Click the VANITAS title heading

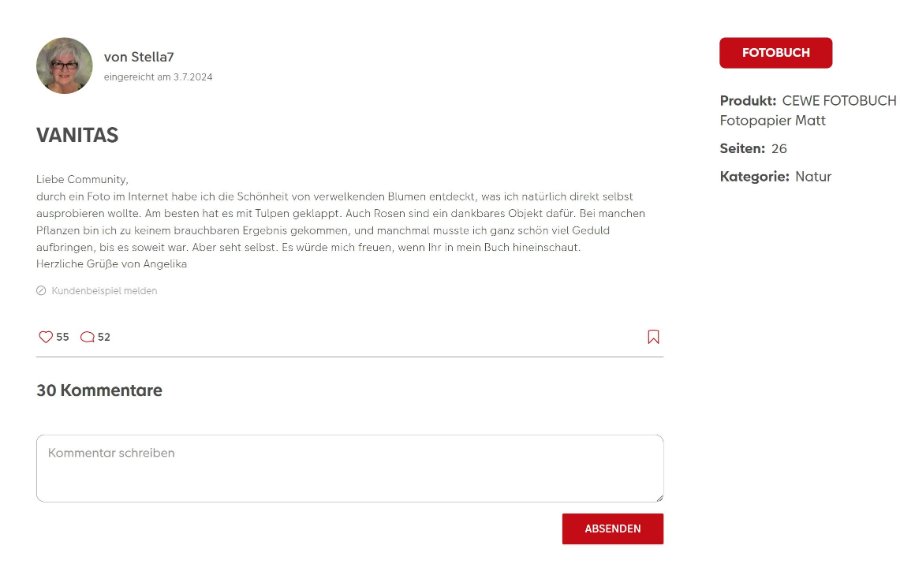[77, 135]
